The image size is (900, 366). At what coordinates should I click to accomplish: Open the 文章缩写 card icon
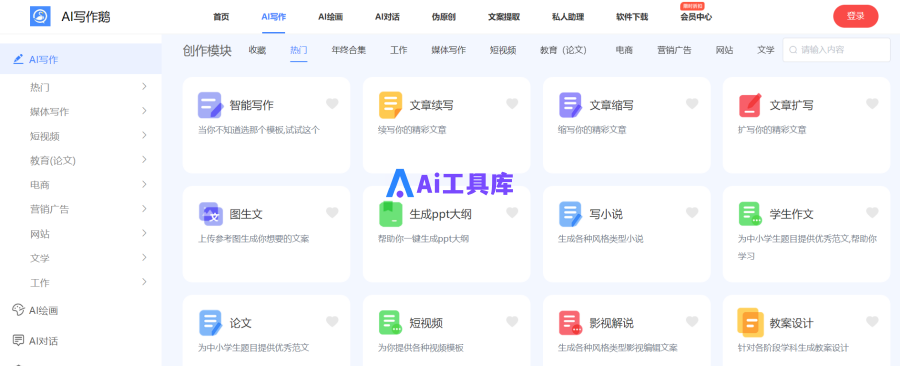[x=571, y=106]
